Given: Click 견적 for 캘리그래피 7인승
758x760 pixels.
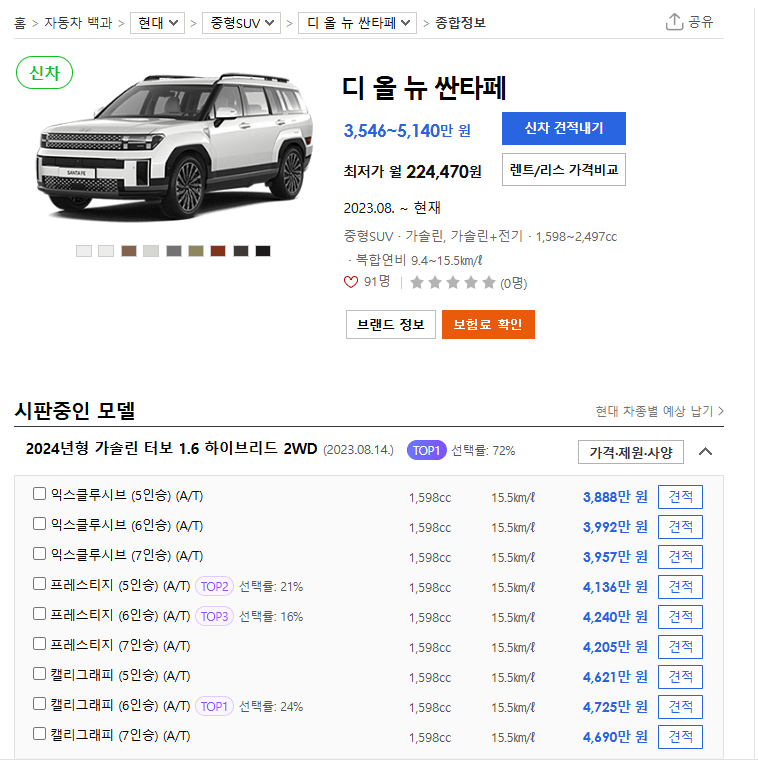Looking at the screenshot, I should click(x=680, y=737).
